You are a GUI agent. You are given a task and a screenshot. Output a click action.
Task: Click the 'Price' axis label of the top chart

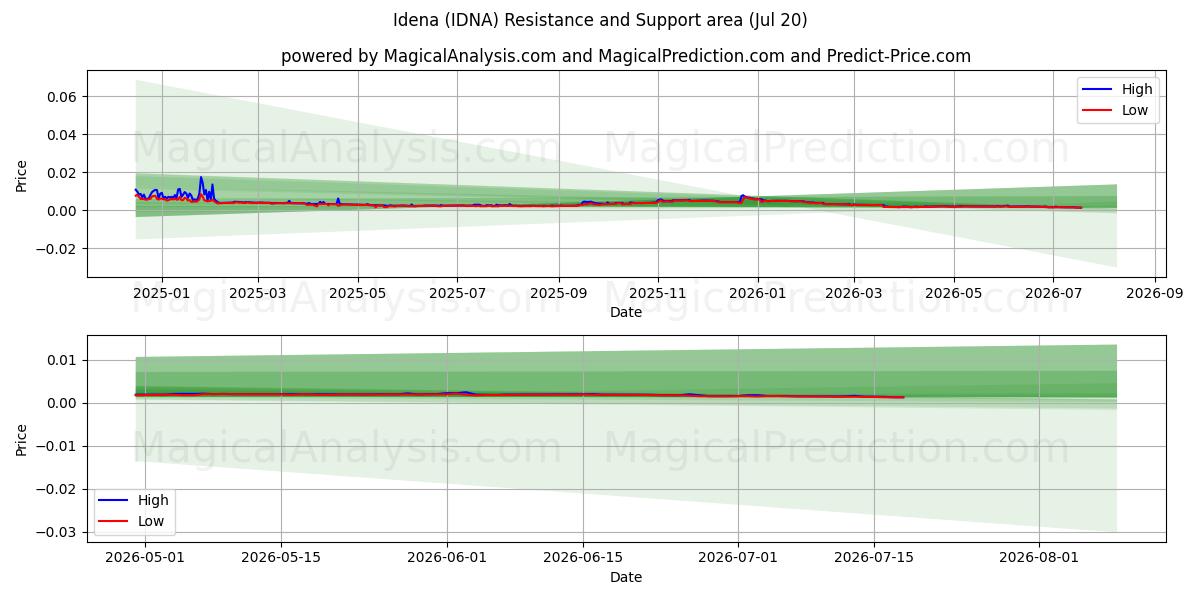22,174
